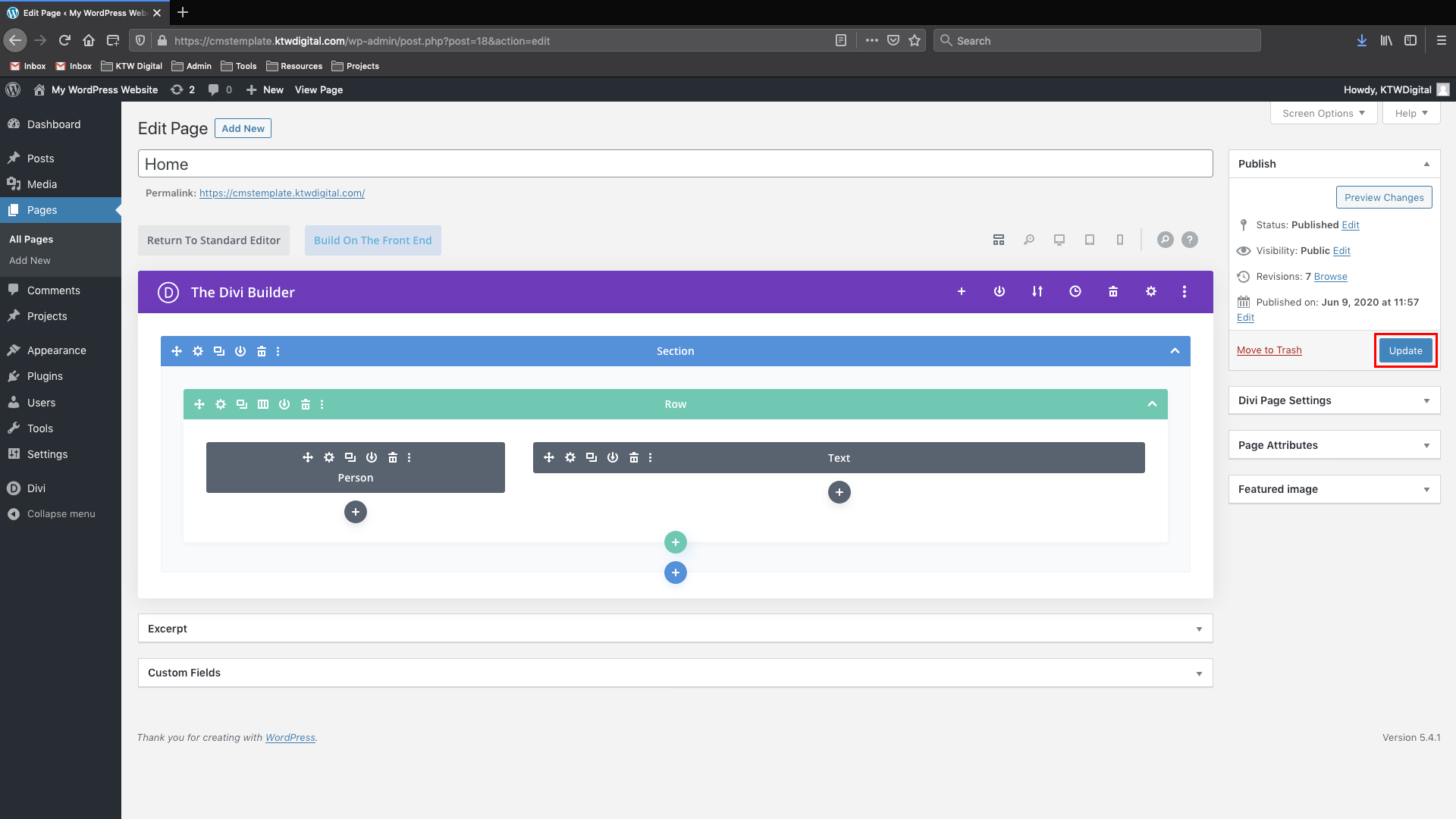This screenshot has height=819, width=1456.
Task: Add module below Person module
Action: point(356,512)
